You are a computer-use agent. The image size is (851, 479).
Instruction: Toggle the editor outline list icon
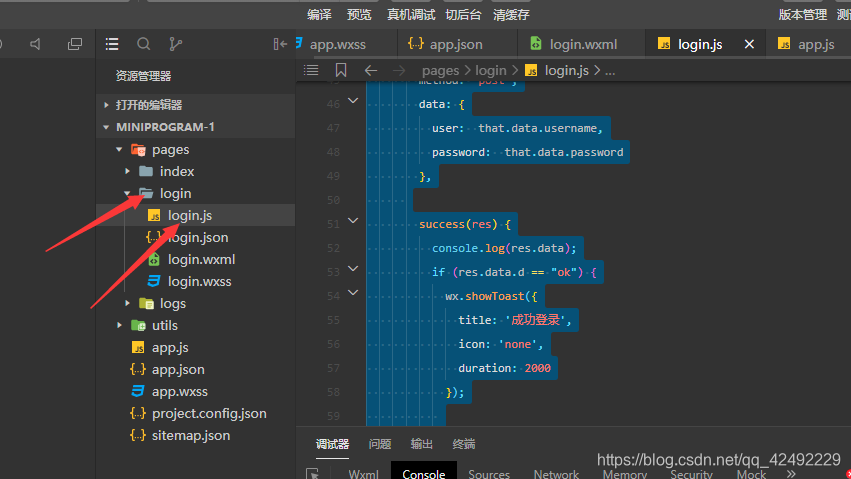click(x=311, y=70)
